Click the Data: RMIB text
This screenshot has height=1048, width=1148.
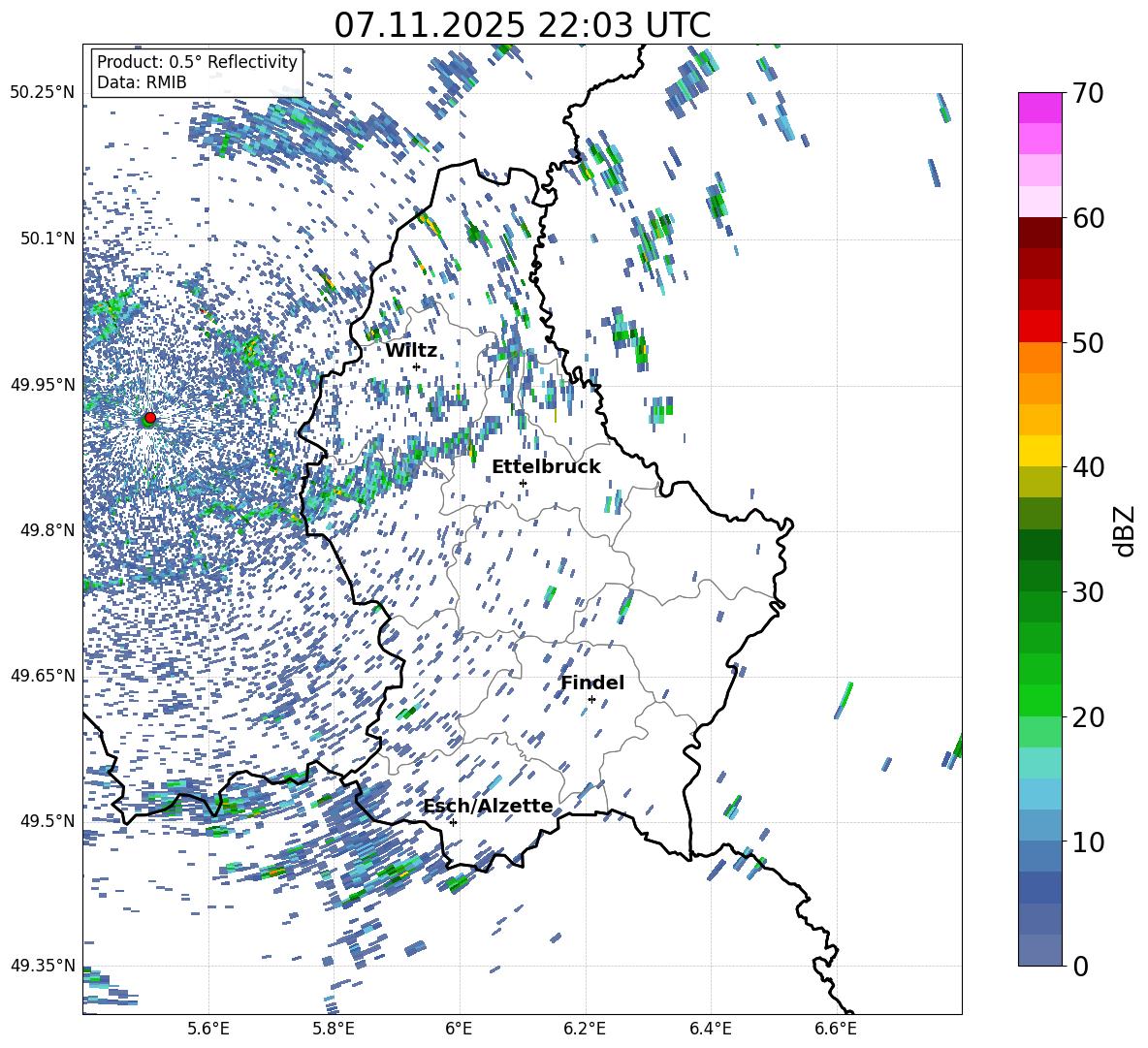(x=142, y=82)
